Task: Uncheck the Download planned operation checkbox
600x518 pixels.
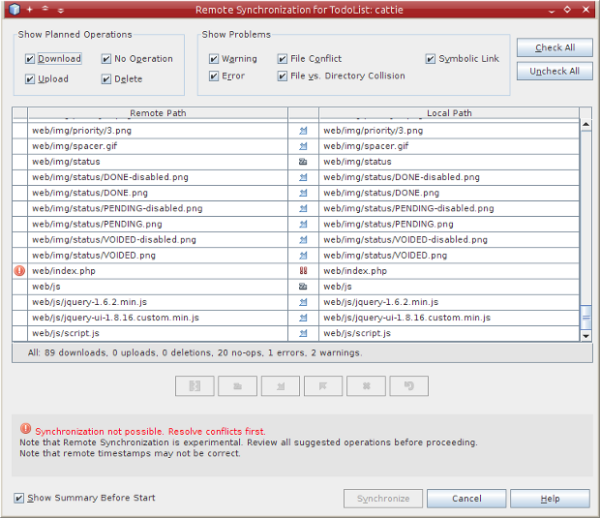Action: point(31,59)
